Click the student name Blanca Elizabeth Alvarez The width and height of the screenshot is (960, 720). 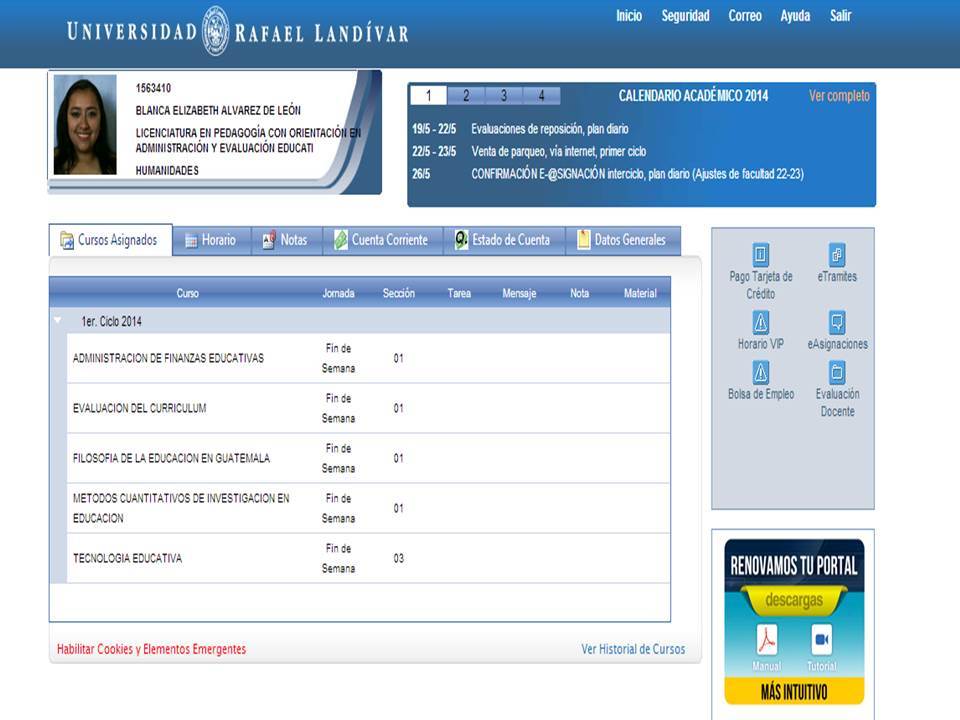[x=218, y=111]
